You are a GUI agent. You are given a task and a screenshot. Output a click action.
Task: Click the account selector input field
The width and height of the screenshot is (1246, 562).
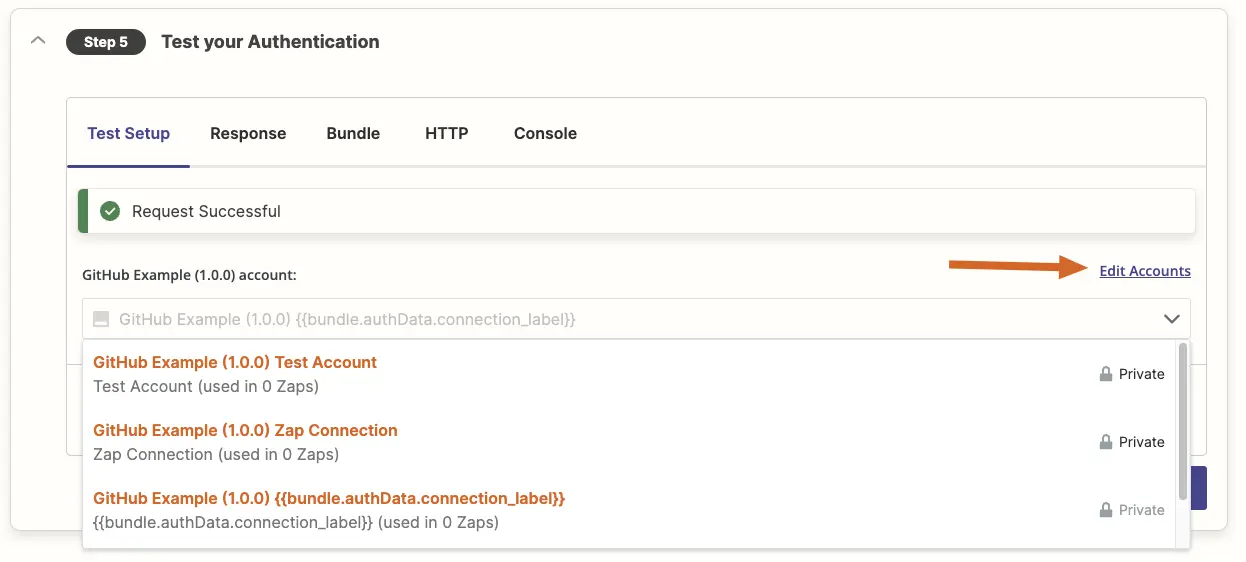(636, 319)
